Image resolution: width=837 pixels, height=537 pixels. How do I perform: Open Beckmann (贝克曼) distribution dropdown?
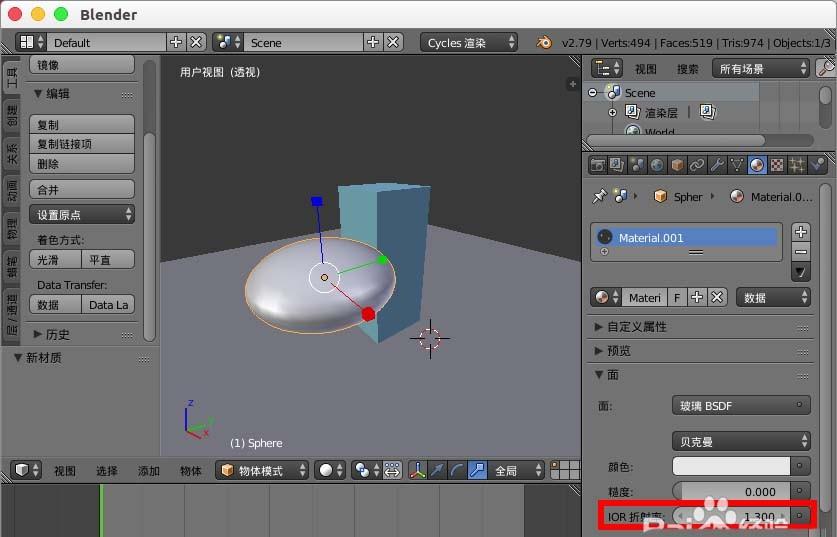tap(741, 441)
